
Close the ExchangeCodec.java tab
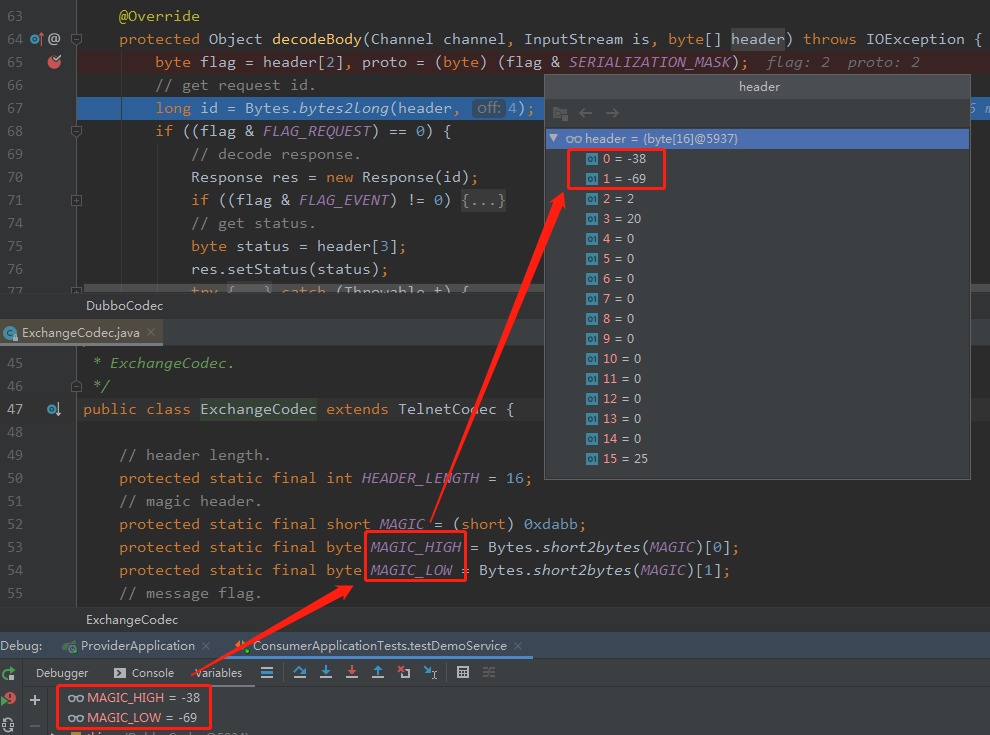151,332
